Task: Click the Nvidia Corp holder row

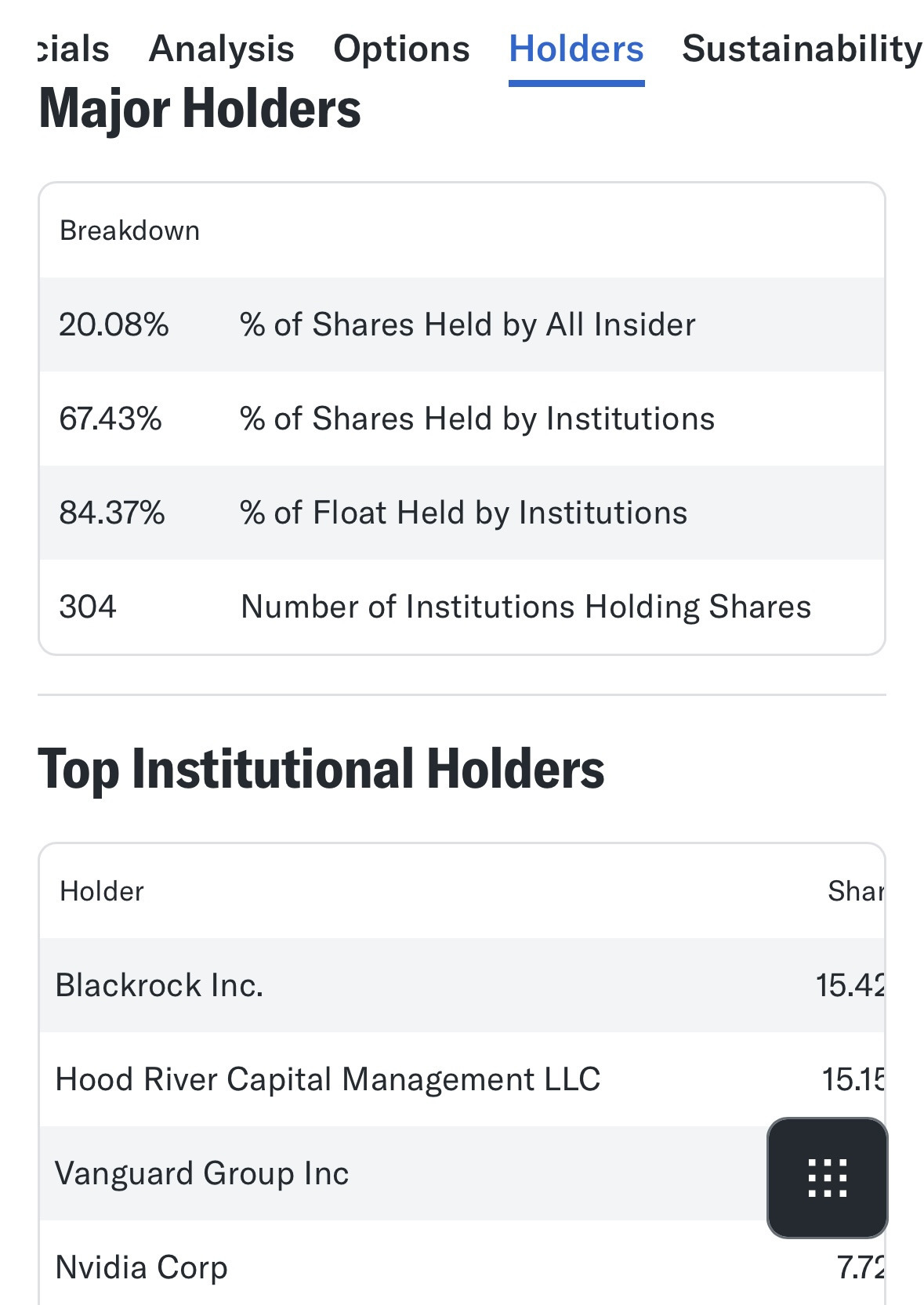Action: click(141, 1267)
